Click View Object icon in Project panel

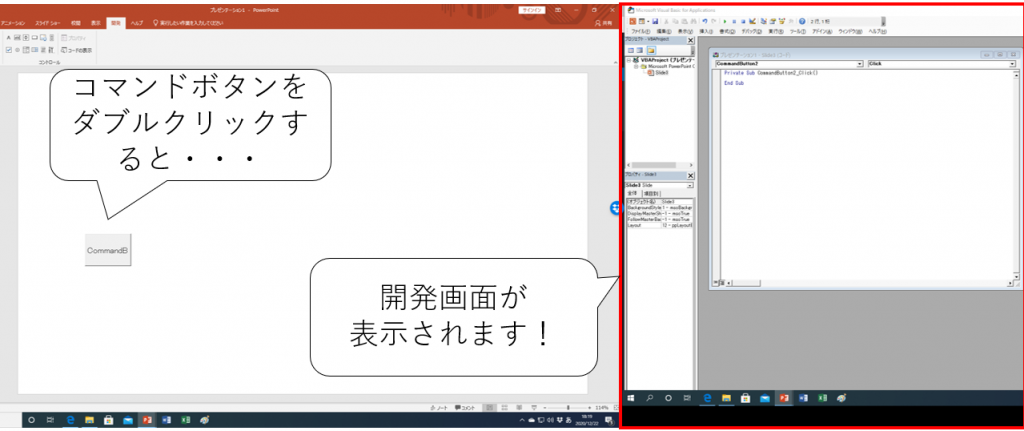(x=640, y=50)
